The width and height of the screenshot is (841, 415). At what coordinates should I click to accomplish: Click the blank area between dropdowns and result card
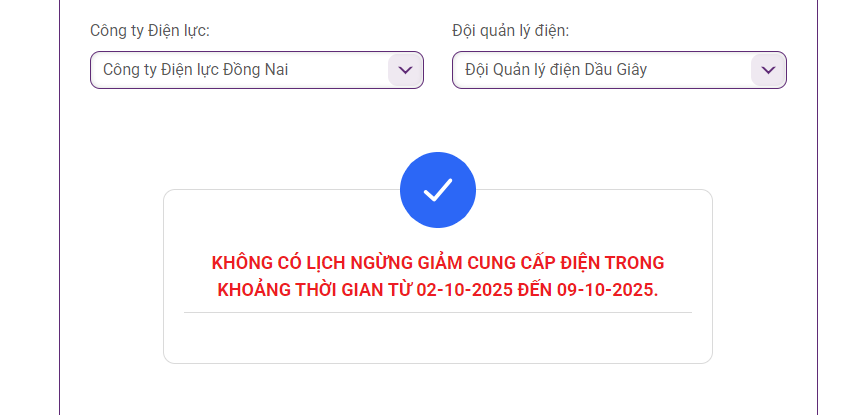tap(438, 121)
